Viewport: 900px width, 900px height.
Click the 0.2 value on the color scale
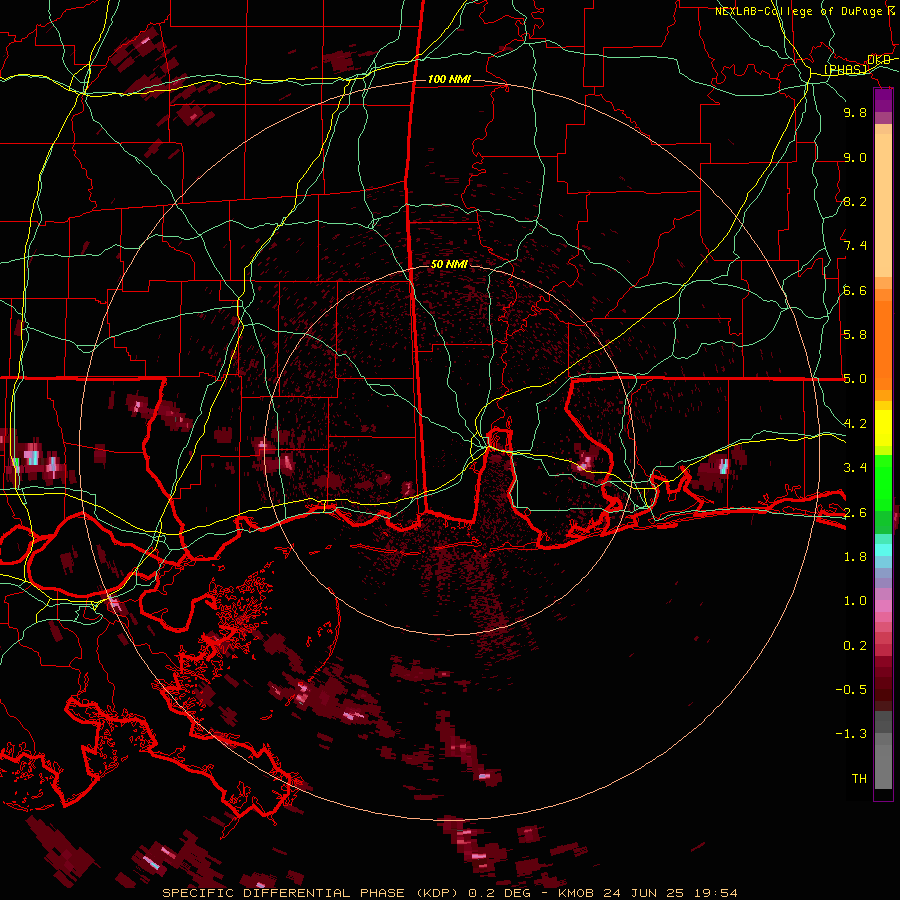[855, 646]
